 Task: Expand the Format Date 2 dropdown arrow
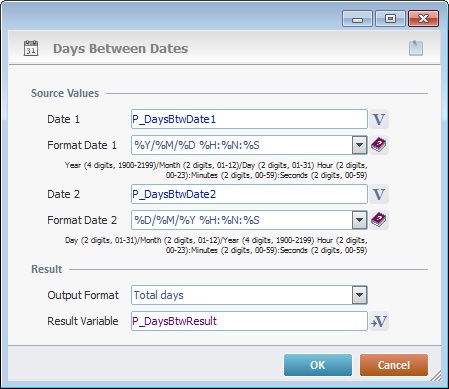coord(359,220)
